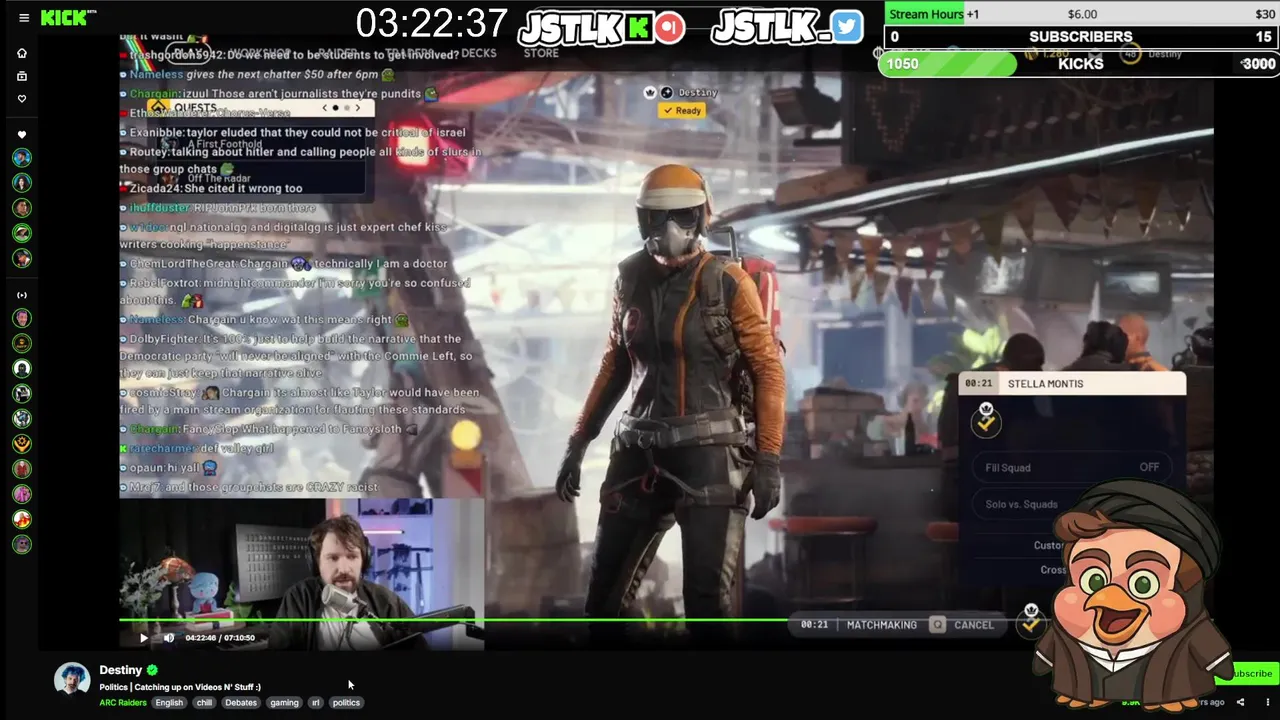
Task: Click the Destiny channel name
Action: (x=120, y=670)
